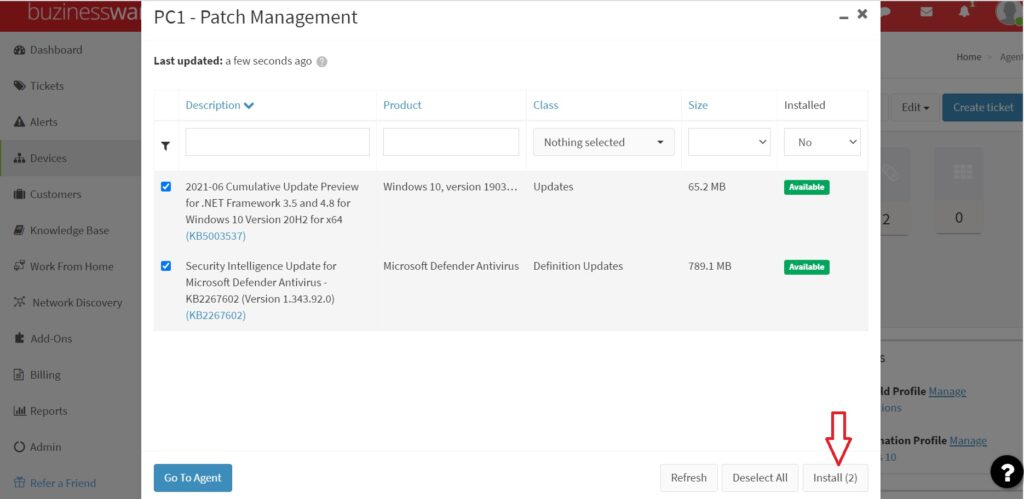Viewport: 1024px width, 499px height.
Task: Open the black help chat bubble
Action: coord(1004,471)
